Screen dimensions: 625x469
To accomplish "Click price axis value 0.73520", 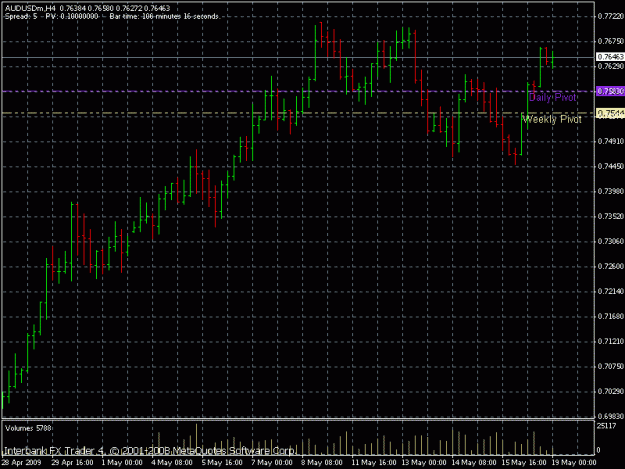I will click(611, 216).
